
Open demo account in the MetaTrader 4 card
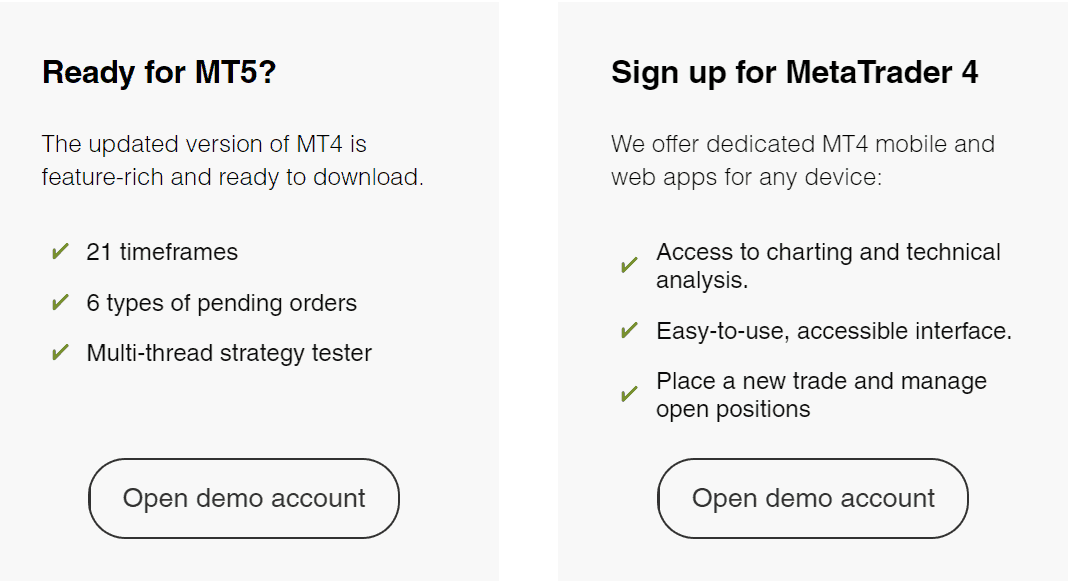tap(813, 498)
